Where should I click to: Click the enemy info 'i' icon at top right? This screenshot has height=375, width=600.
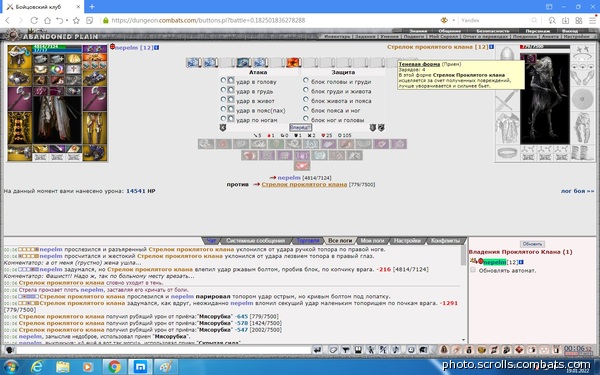tap(491, 47)
